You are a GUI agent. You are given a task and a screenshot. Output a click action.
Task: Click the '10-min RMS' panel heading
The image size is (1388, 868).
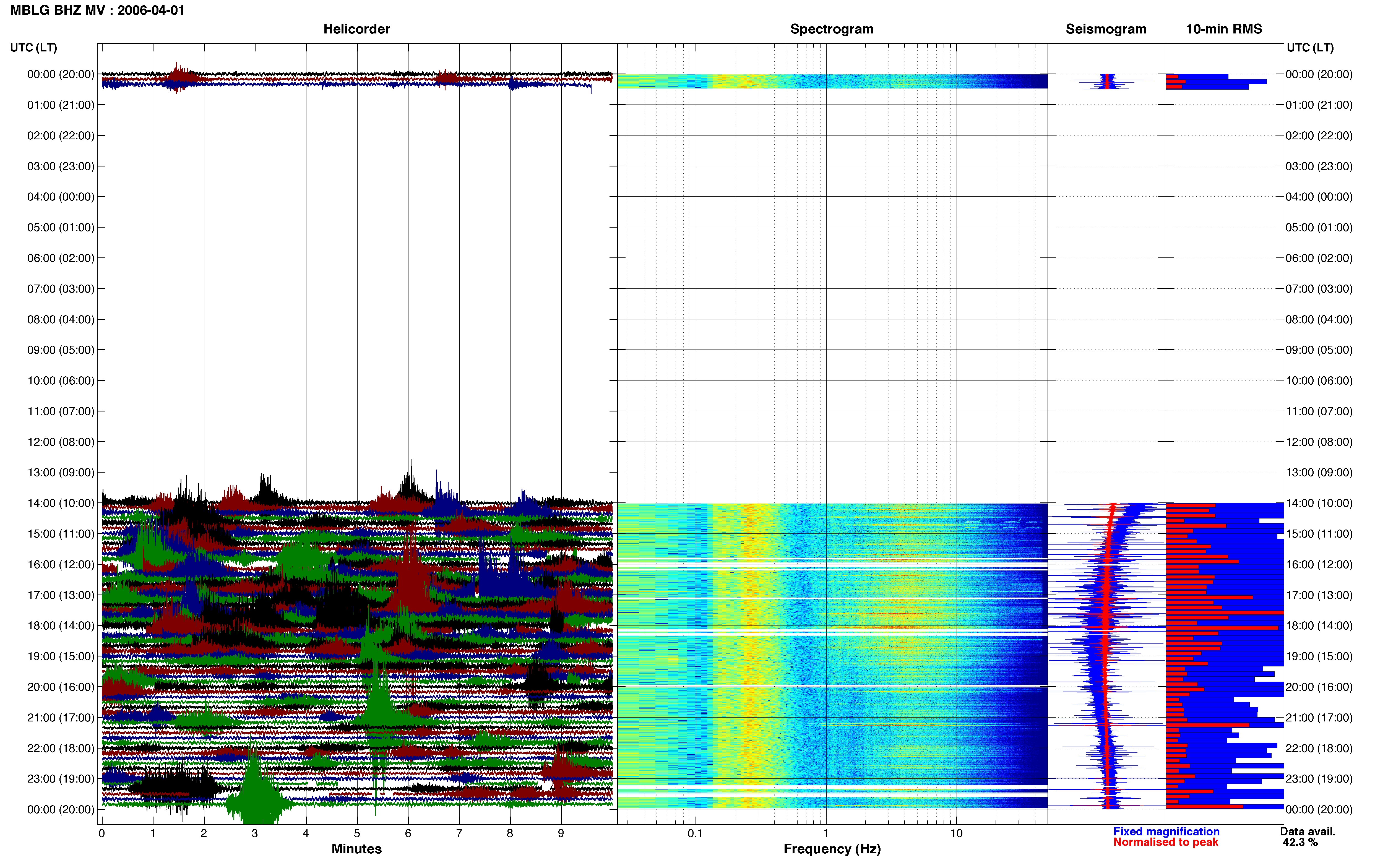(1224, 29)
